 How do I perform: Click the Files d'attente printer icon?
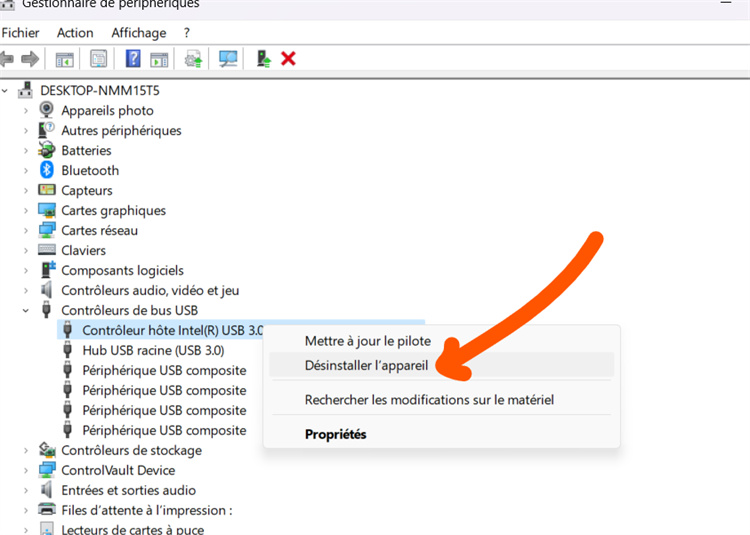coord(47,509)
